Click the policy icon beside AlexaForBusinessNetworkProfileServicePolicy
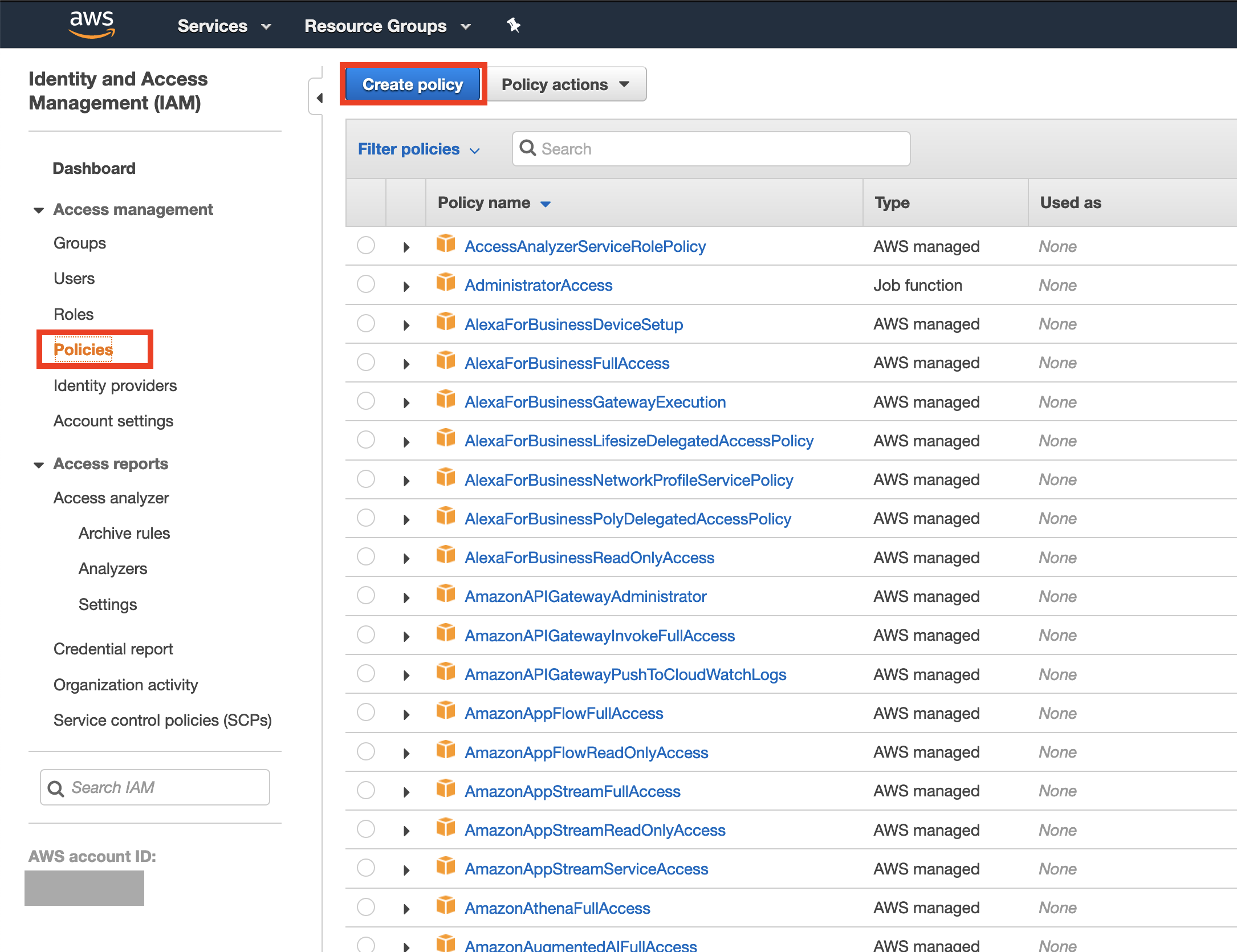 point(446,478)
